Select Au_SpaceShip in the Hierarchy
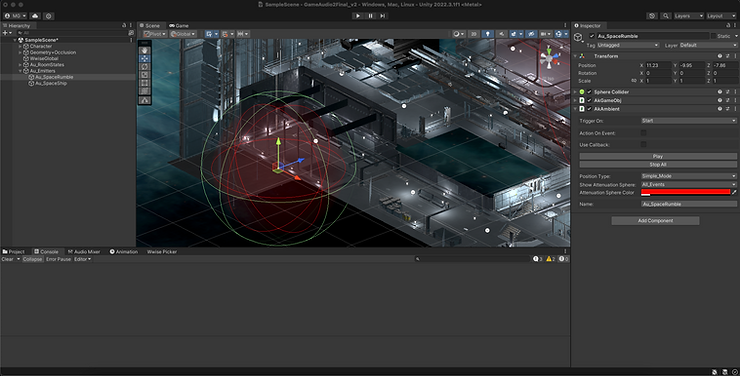Viewport: 740px width, 376px height. 51,83
